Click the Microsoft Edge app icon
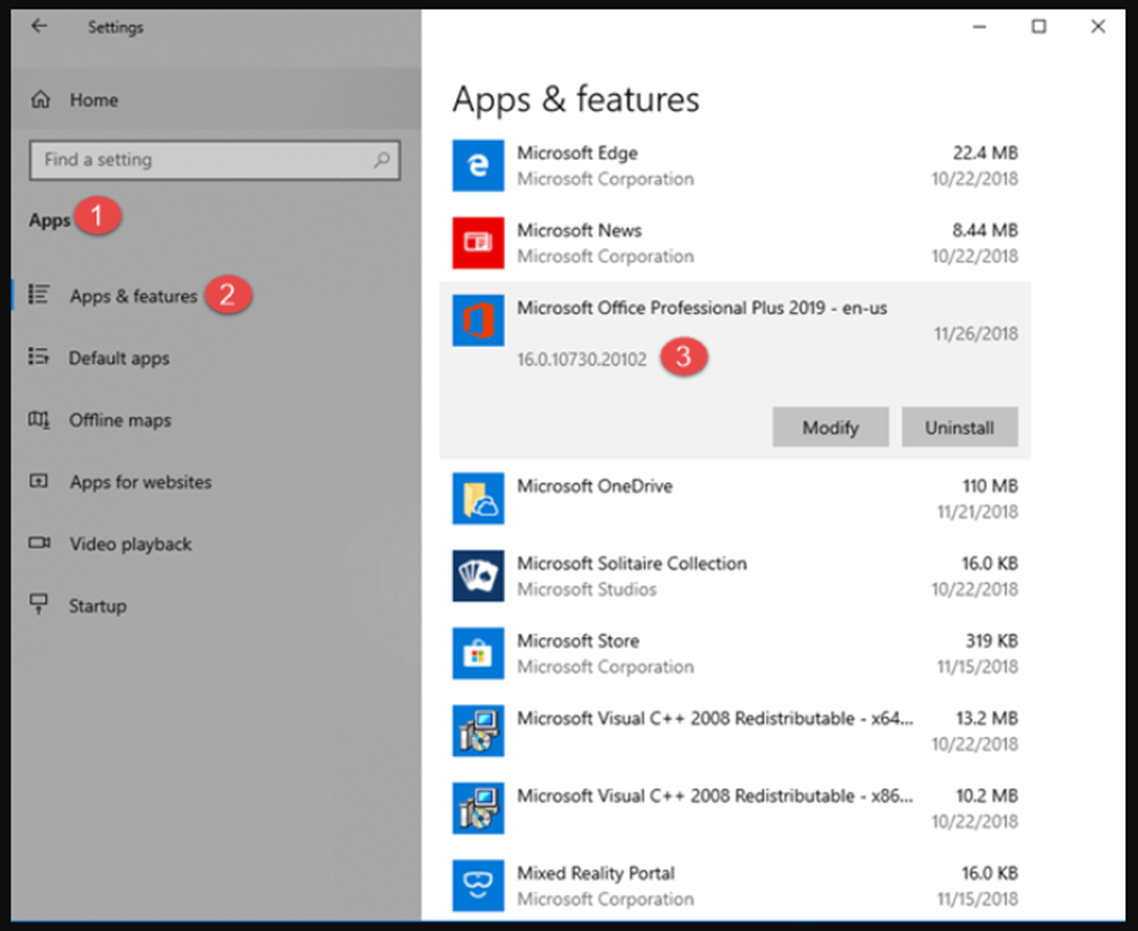 pyautogui.click(x=478, y=165)
